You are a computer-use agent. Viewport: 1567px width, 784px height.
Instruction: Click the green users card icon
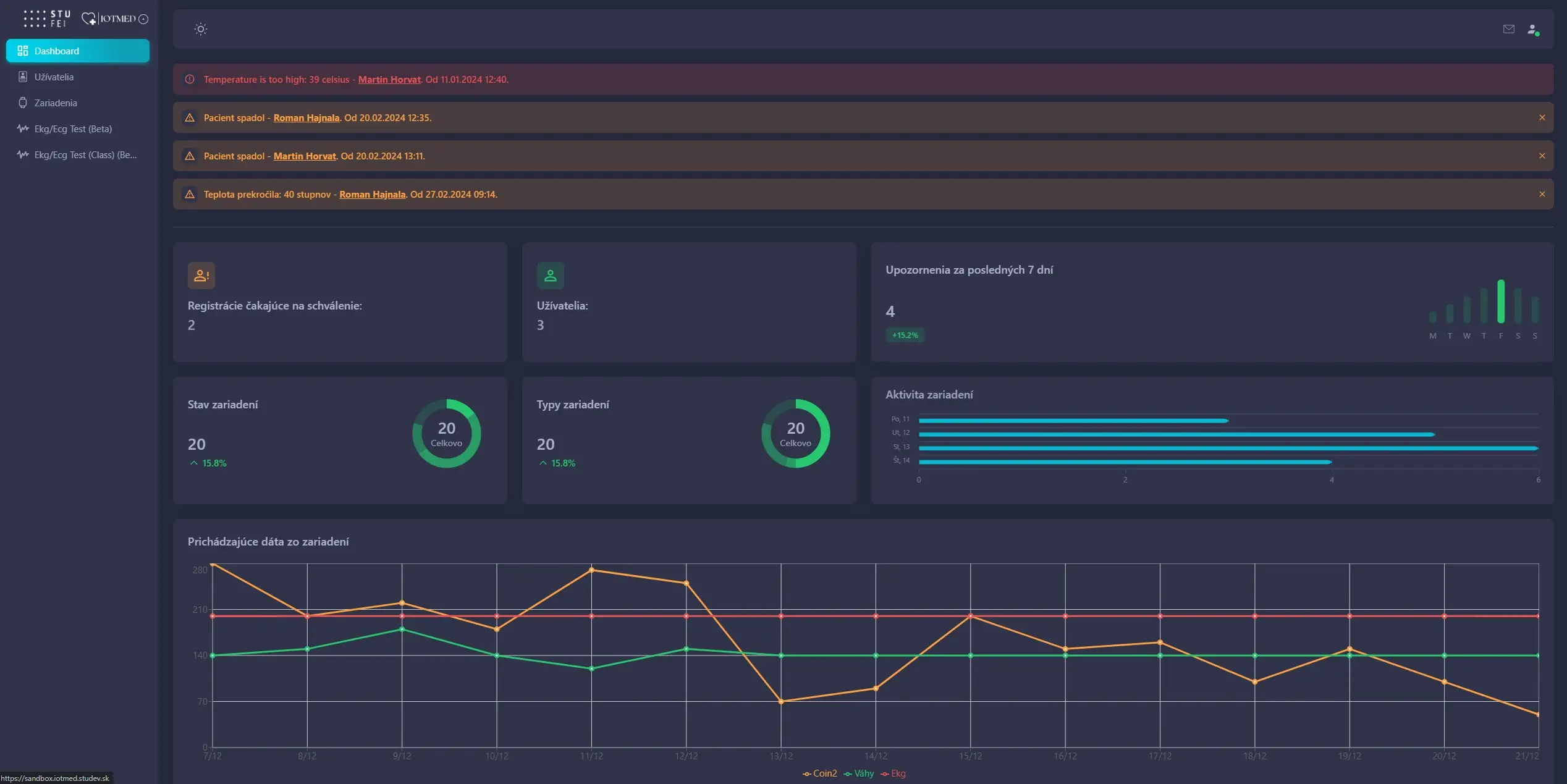pyautogui.click(x=550, y=276)
